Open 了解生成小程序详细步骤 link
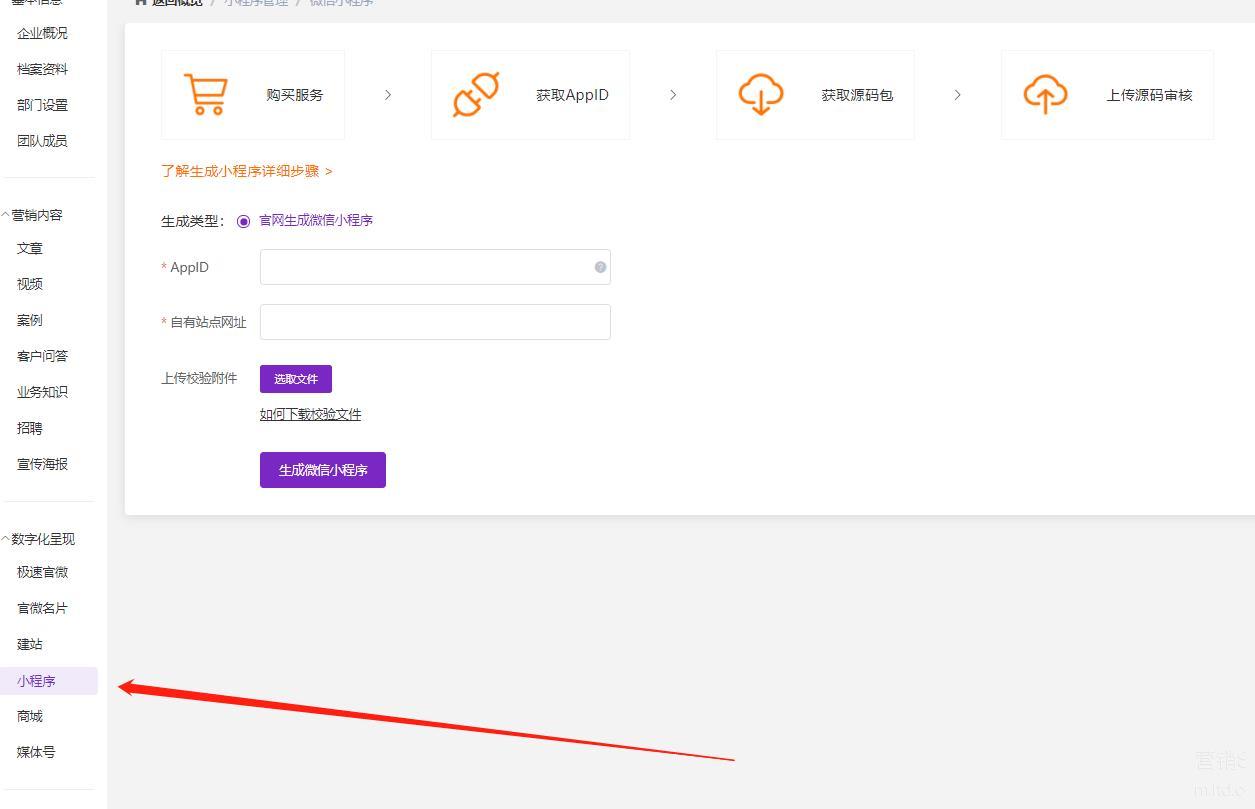 (246, 171)
